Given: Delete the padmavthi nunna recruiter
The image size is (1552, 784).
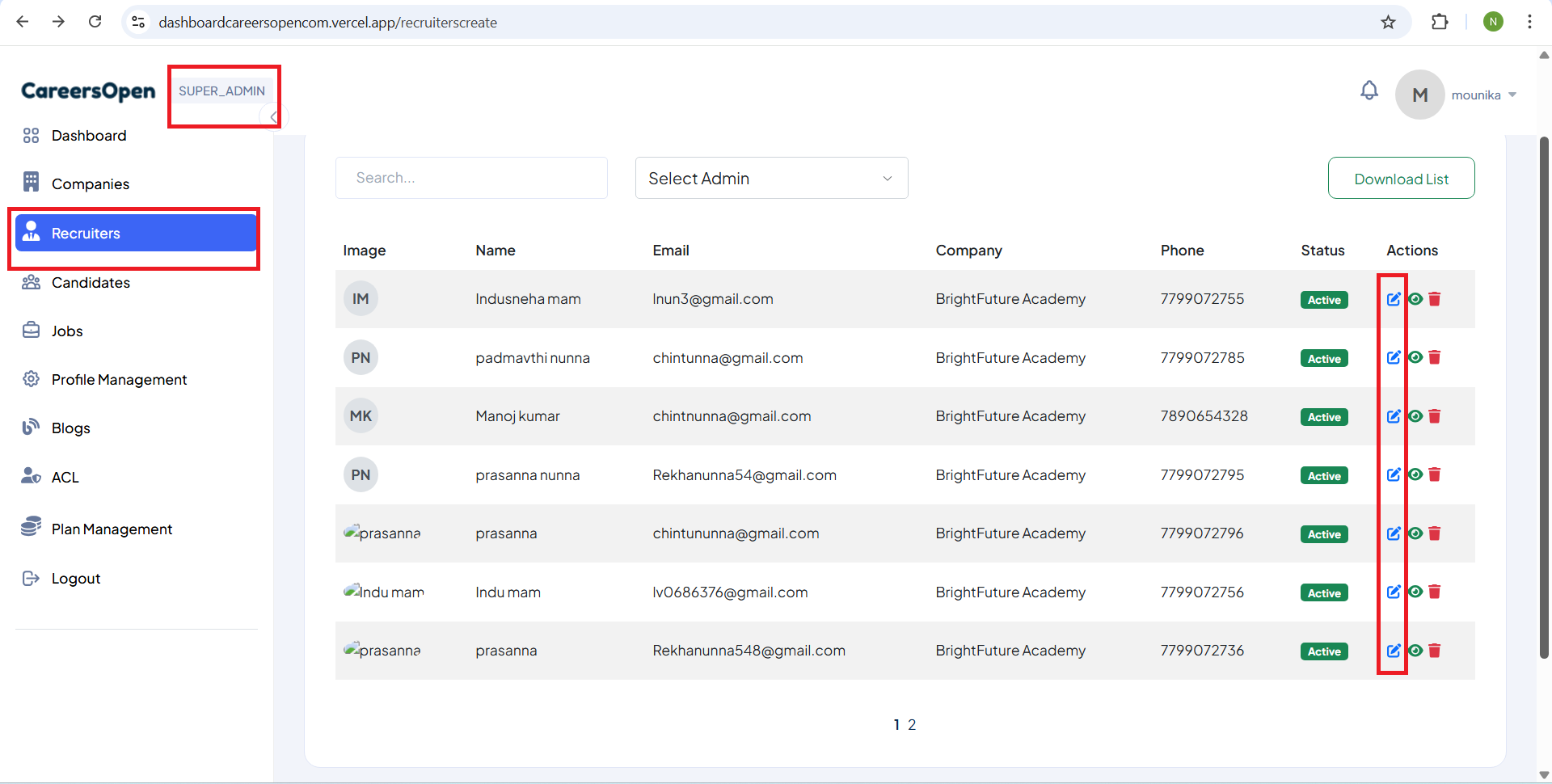Looking at the screenshot, I should click(x=1435, y=357).
